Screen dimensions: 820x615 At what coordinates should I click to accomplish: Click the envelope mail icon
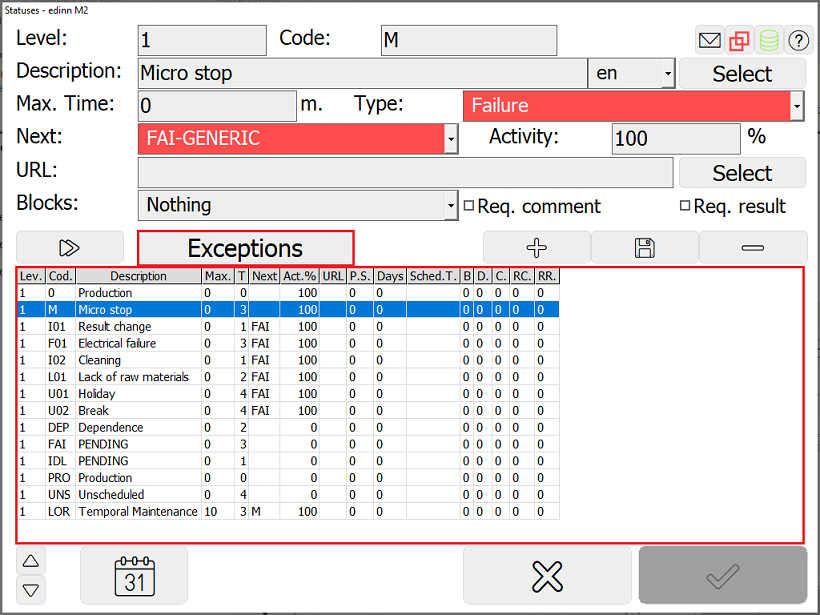710,40
